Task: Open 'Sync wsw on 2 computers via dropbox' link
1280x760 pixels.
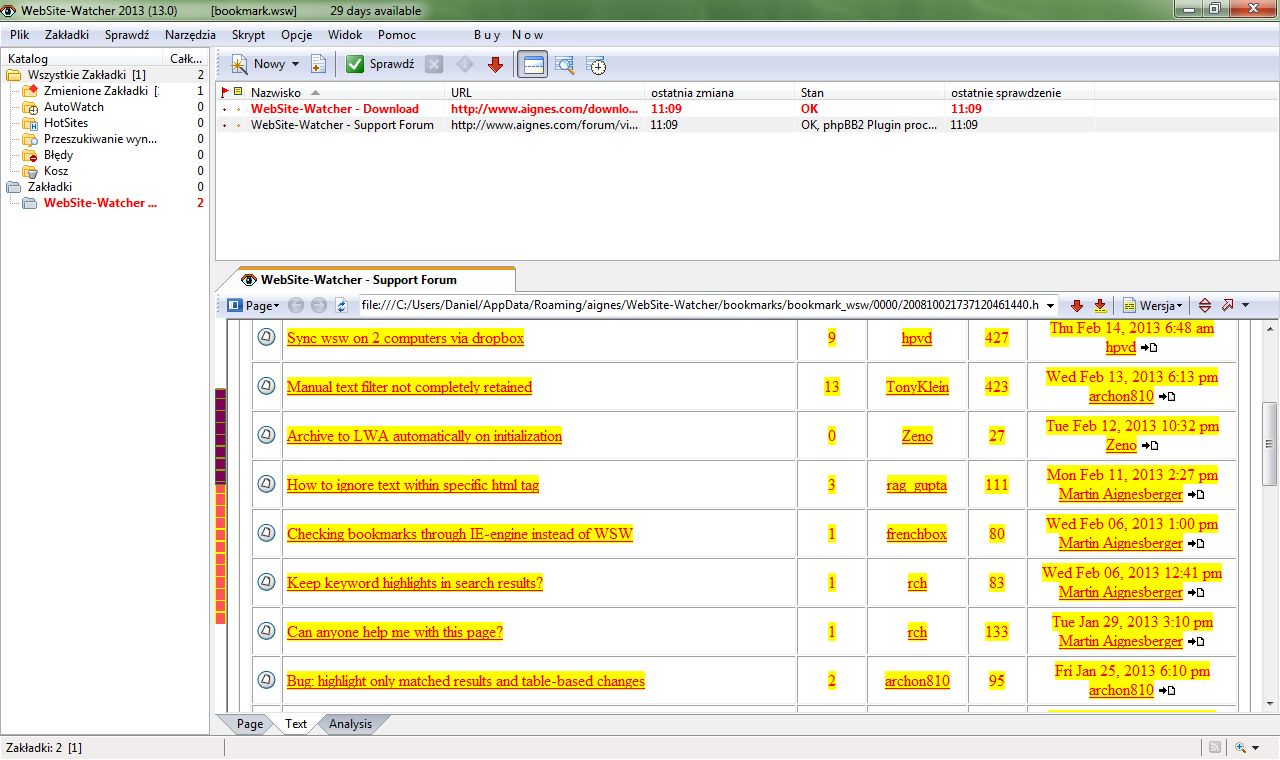Action: pyautogui.click(x=405, y=338)
